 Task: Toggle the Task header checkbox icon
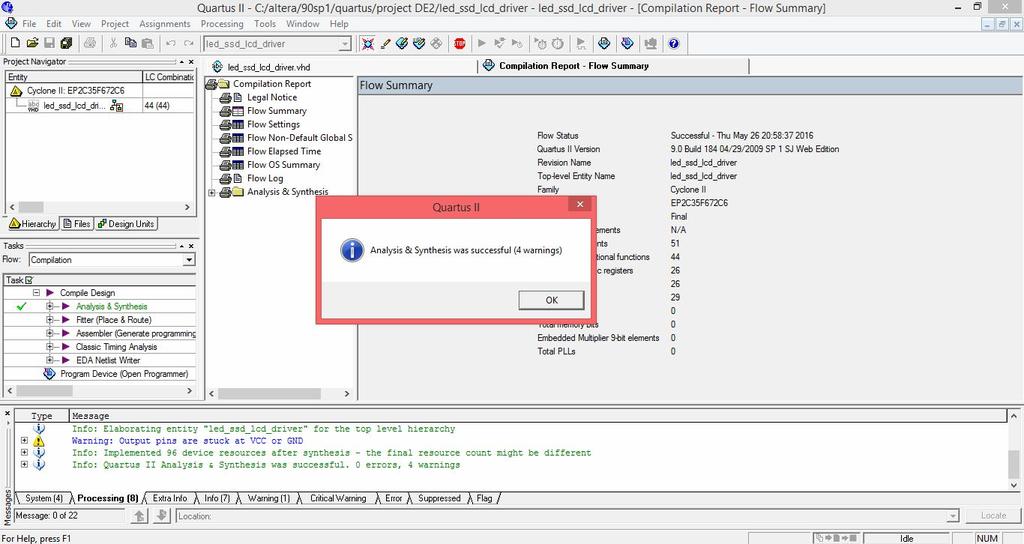coord(29,280)
